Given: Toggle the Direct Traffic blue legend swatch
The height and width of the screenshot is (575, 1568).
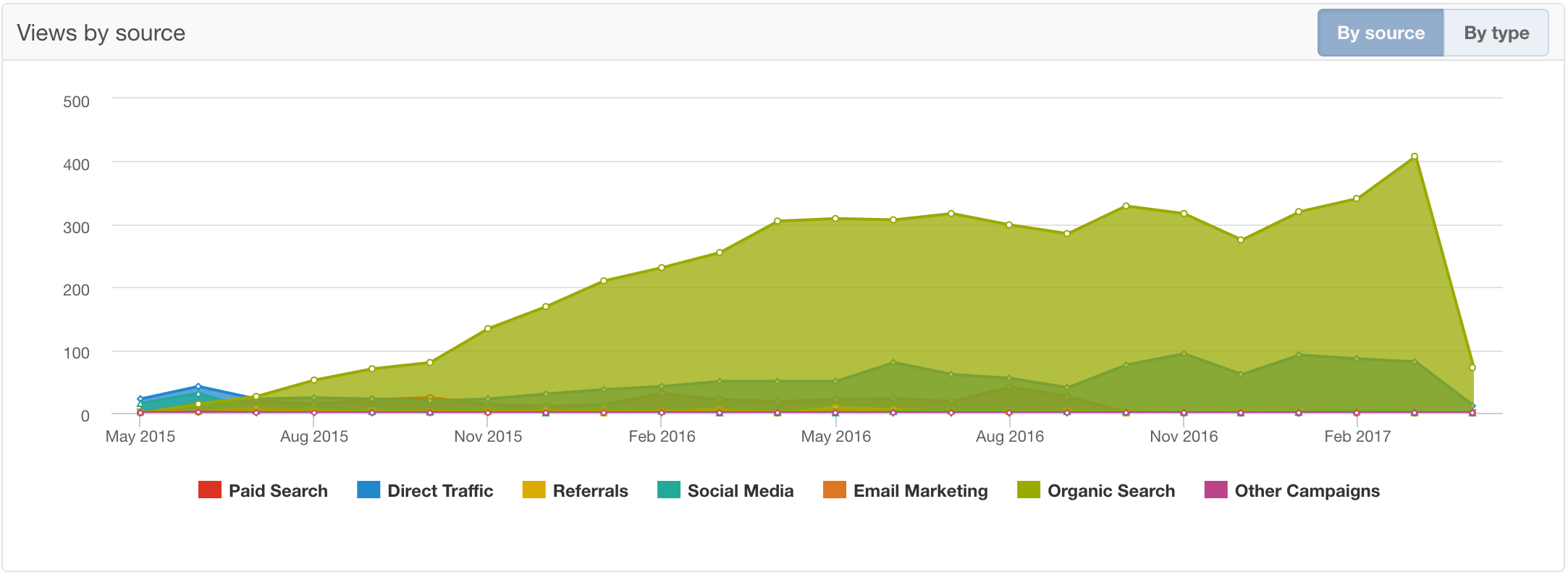Looking at the screenshot, I should 368,490.
